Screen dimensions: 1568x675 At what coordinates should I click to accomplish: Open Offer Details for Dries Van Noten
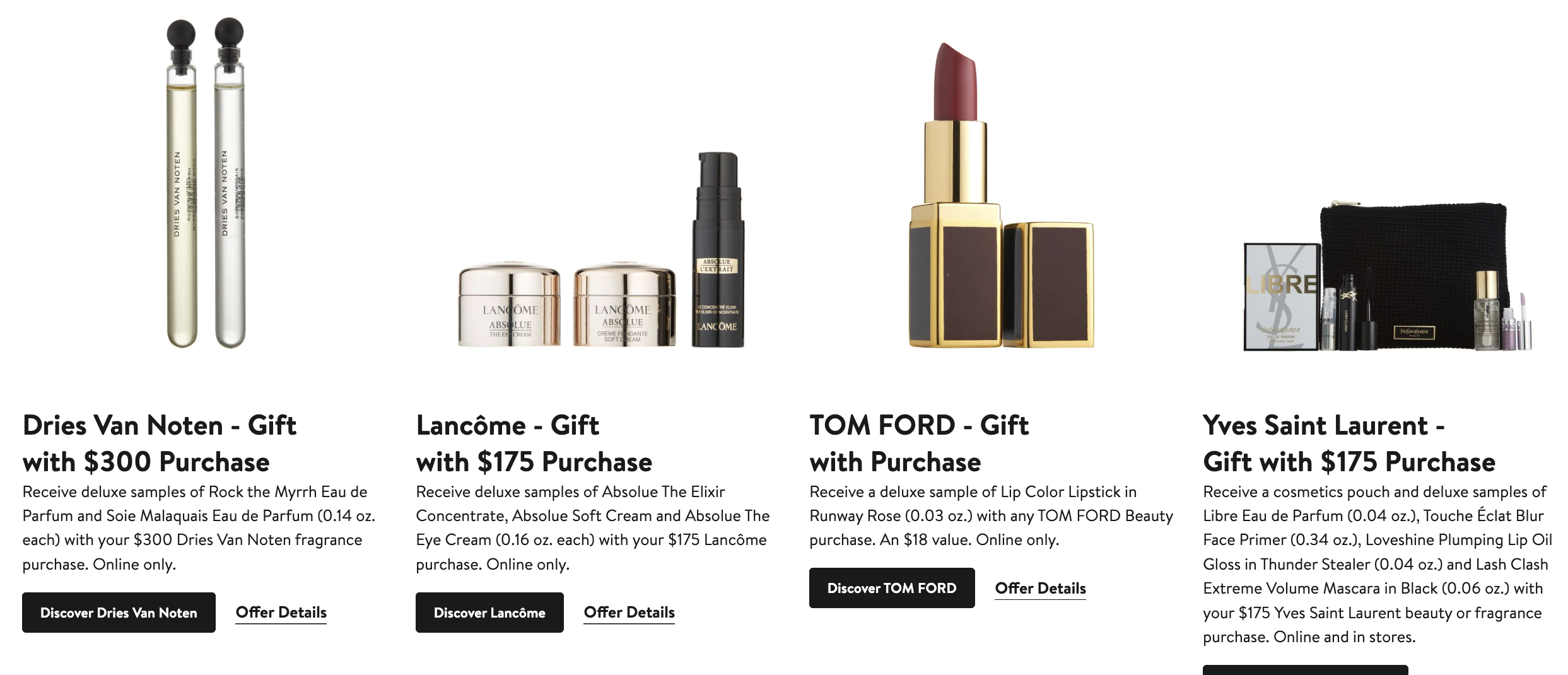tap(281, 612)
